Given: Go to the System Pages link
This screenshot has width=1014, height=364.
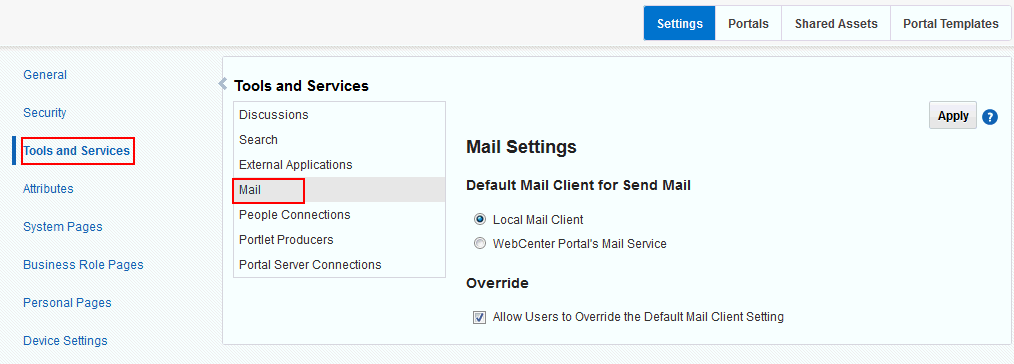Looking at the screenshot, I should point(63,227).
